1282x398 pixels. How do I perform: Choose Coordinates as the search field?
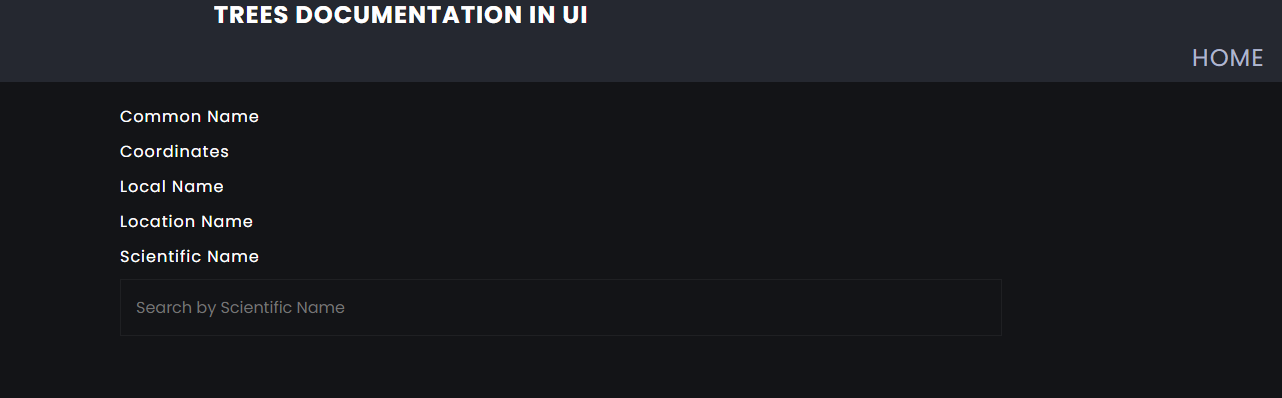click(174, 152)
